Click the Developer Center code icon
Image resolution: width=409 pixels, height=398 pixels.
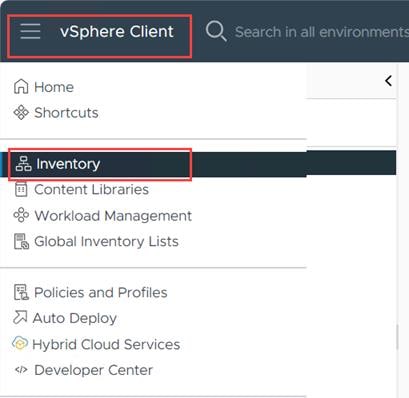[x=21, y=370]
